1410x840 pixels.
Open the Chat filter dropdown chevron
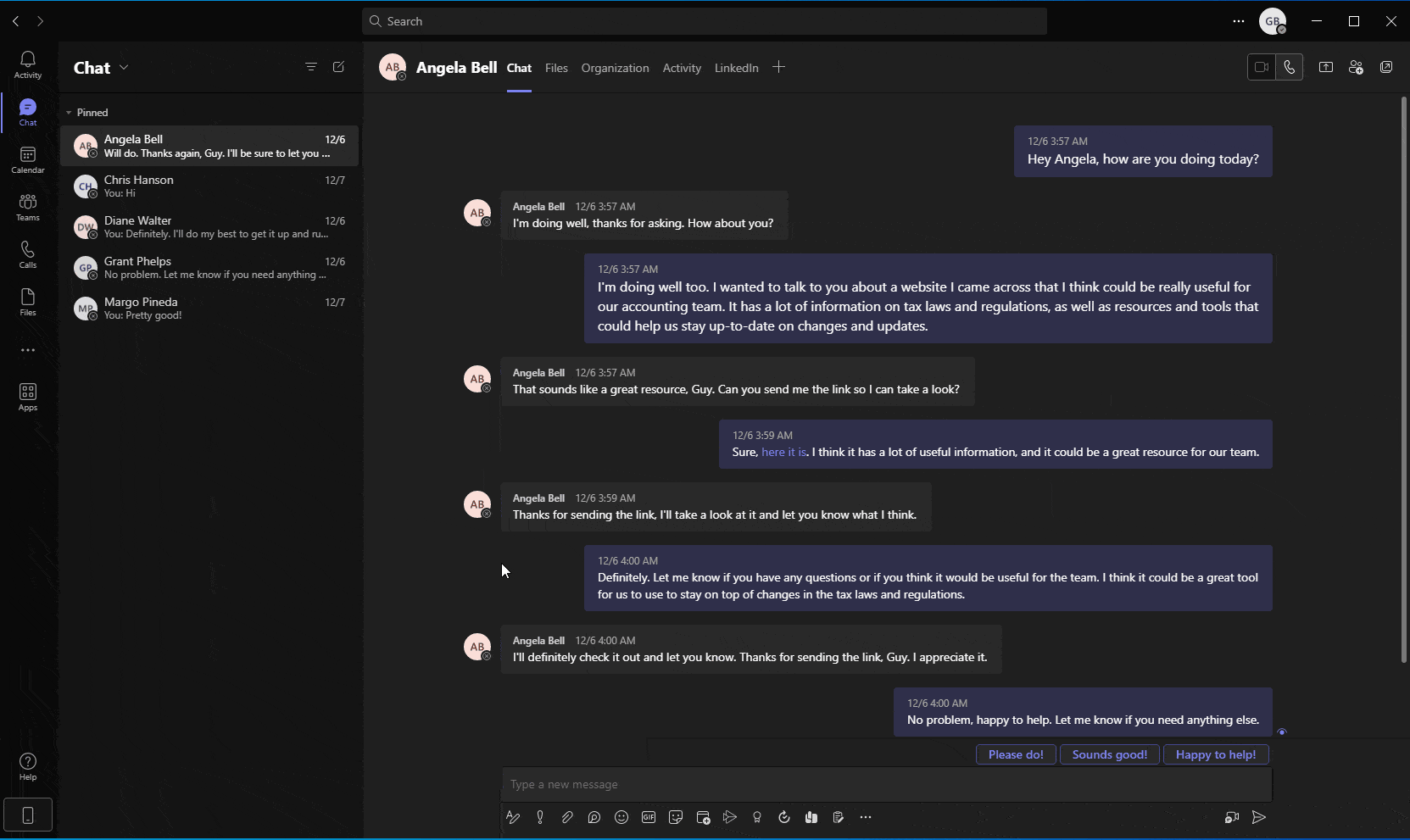click(125, 67)
